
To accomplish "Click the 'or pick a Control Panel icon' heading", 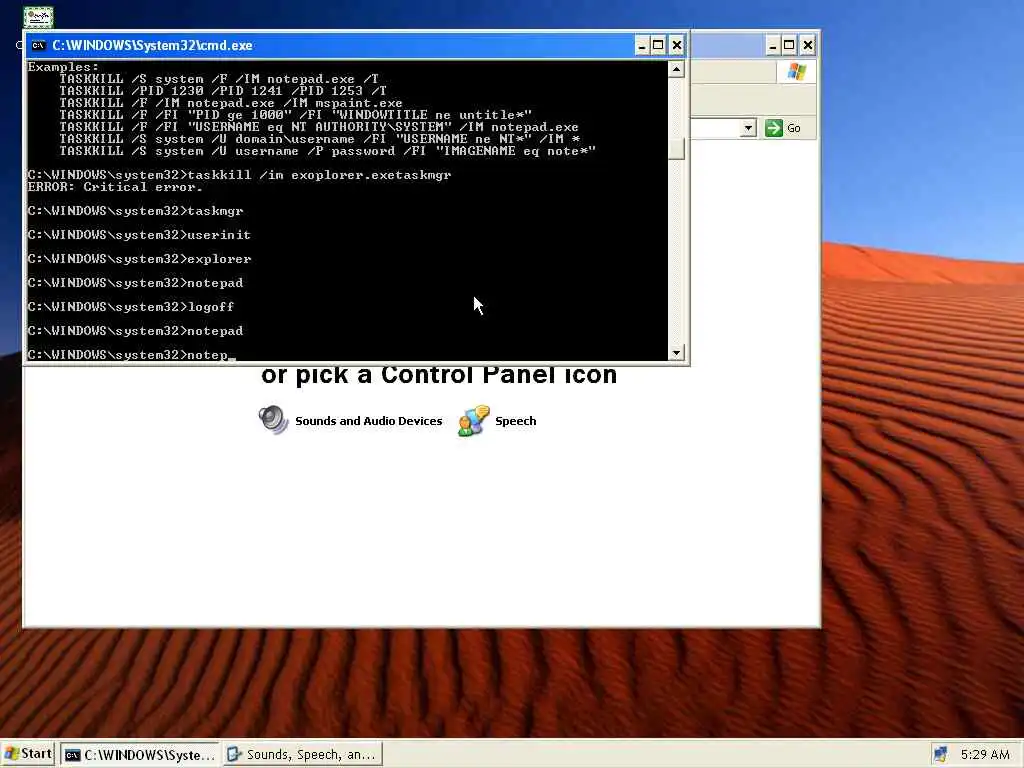I will (439, 376).
